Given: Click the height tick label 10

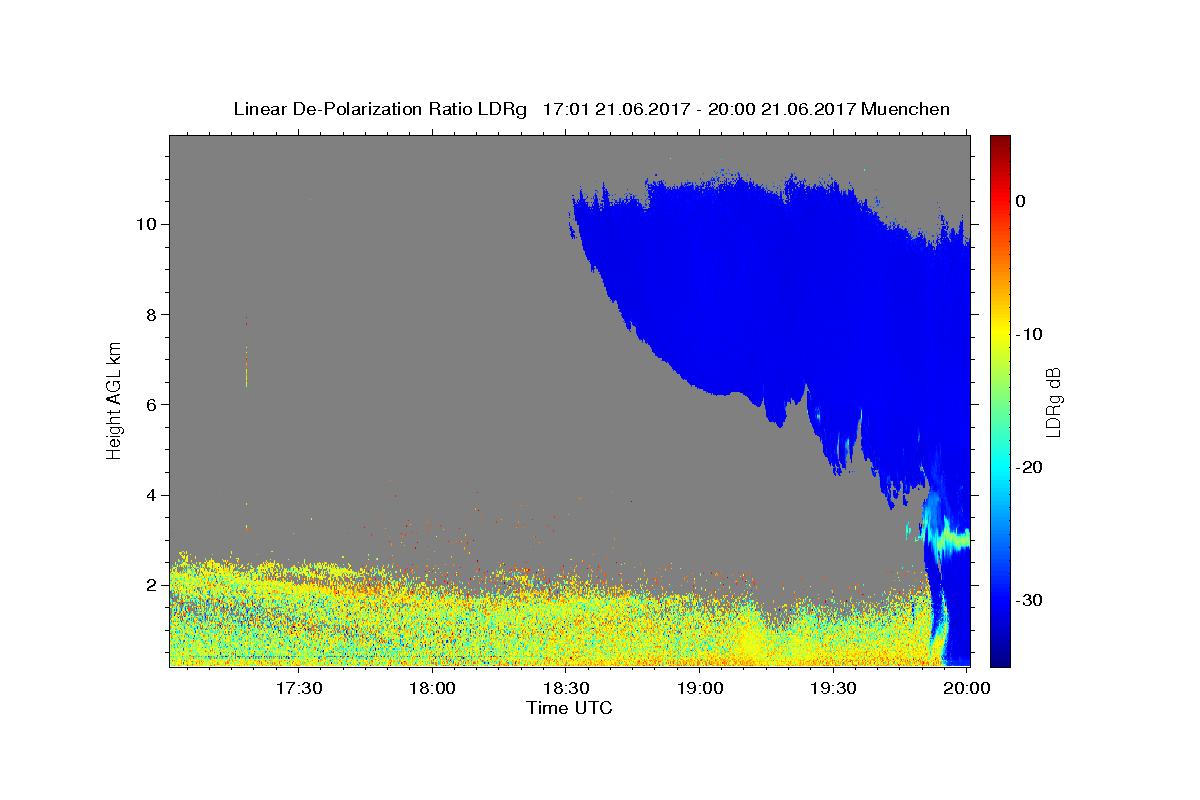Looking at the screenshot, I should tap(149, 224).
